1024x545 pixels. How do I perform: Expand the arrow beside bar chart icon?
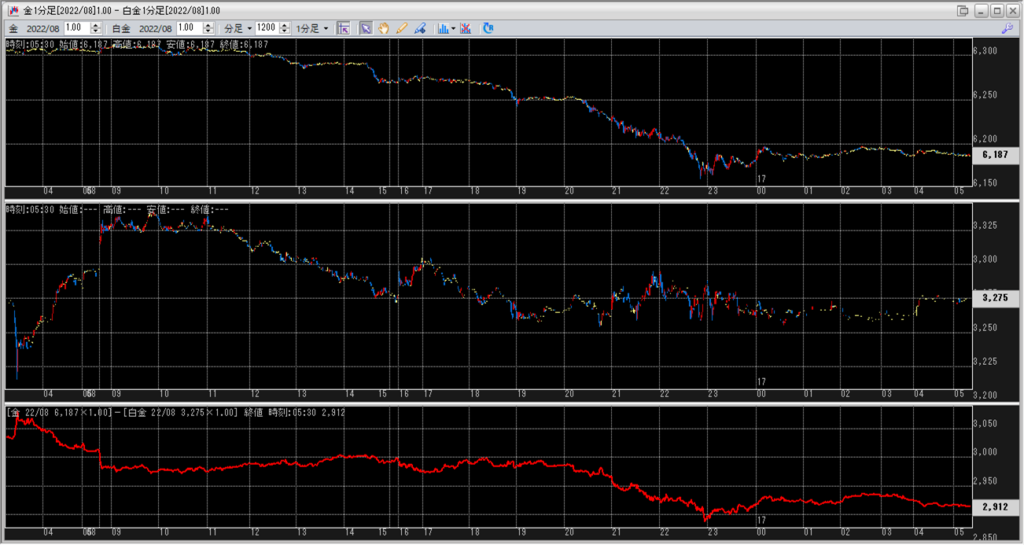pyautogui.click(x=453, y=28)
